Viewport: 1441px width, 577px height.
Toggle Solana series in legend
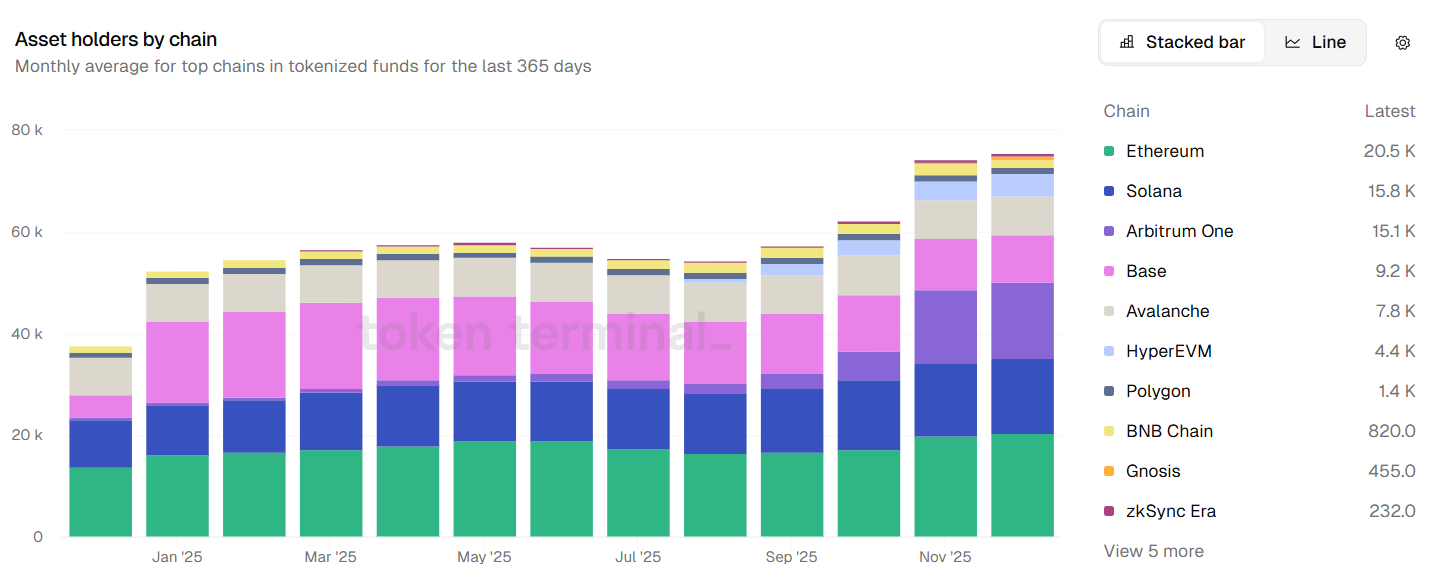pos(1153,191)
